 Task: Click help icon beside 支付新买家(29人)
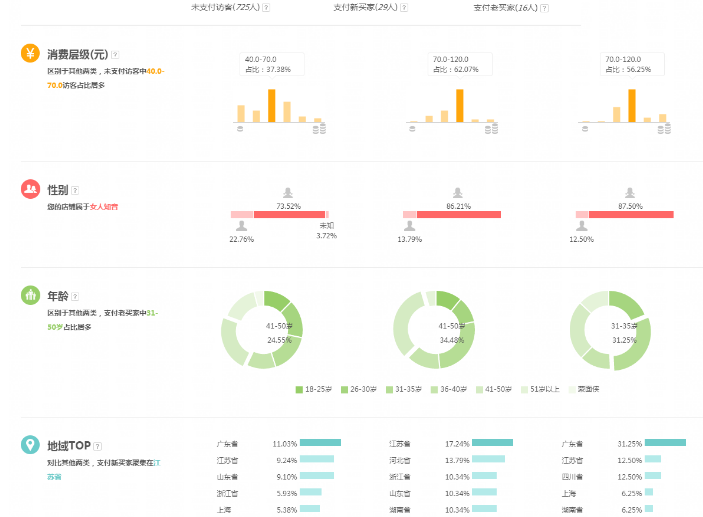click(x=403, y=7)
